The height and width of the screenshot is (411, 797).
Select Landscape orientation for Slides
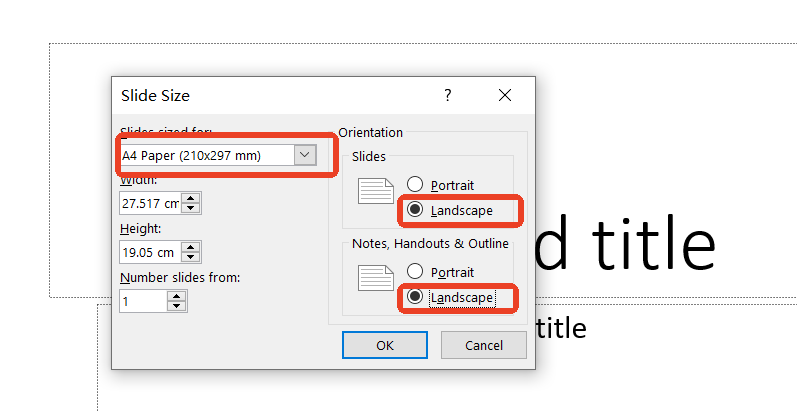click(416, 210)
